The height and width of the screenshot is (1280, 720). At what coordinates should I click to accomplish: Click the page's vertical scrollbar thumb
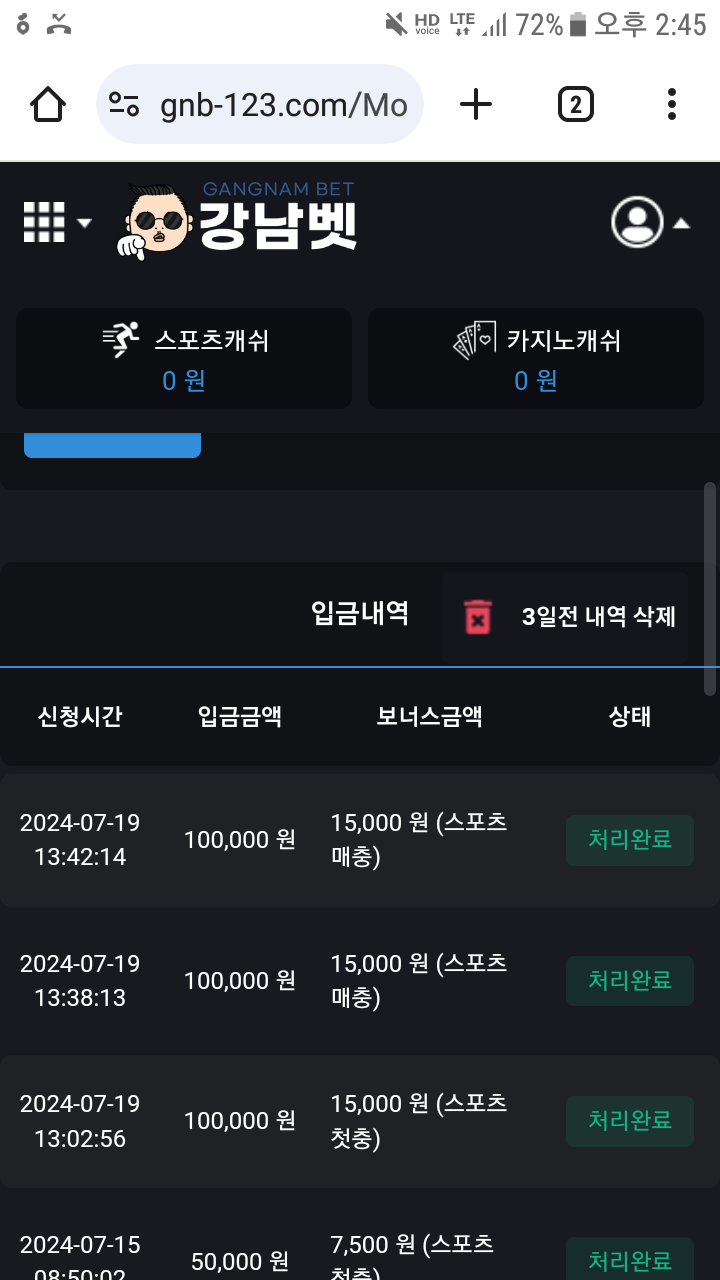[x=710, y=588]
